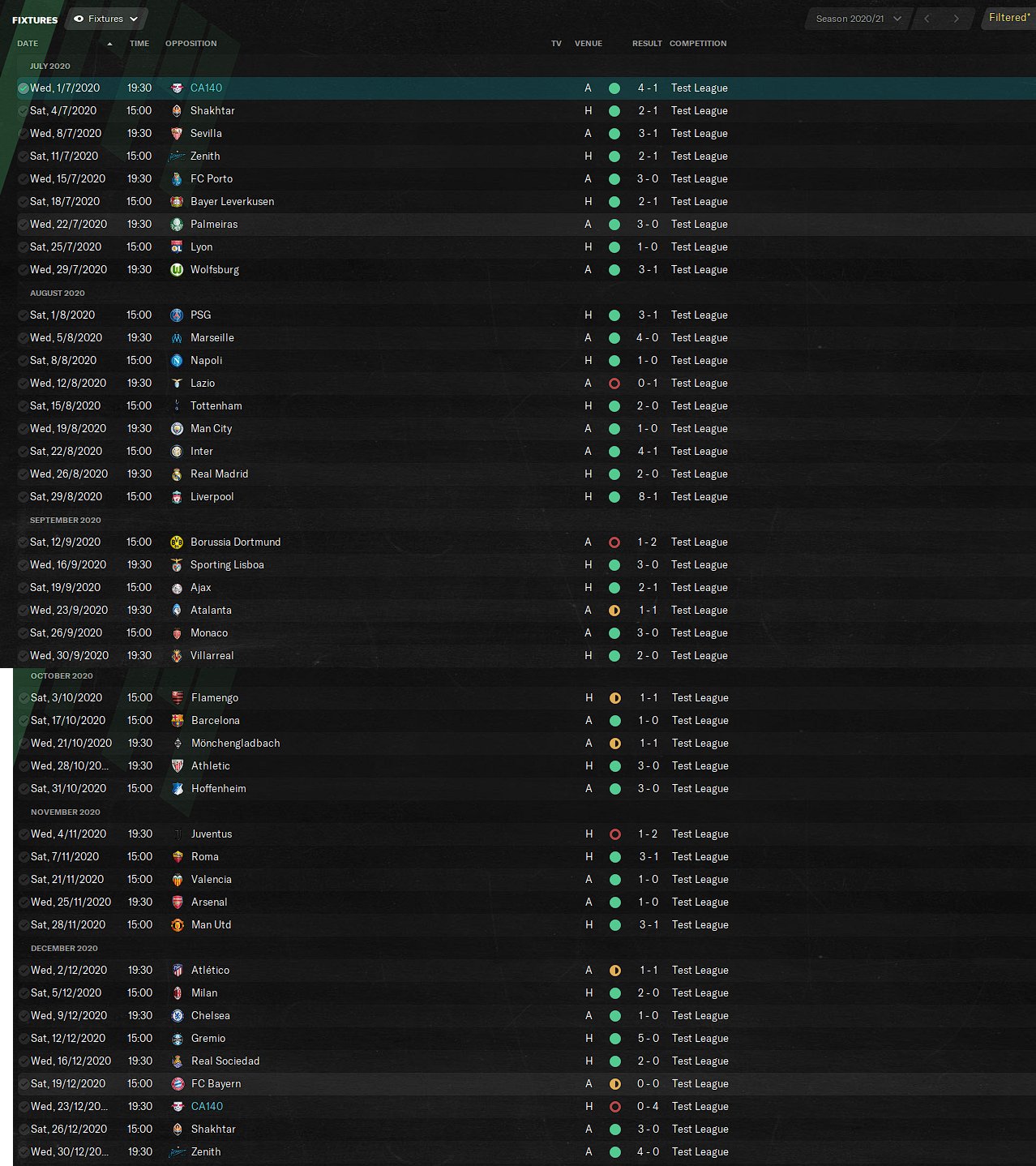Select the Sat, 19/12/2020 date cell
Image resolution: width=1036 pixels, height=1166 pixels.
click(68, 1083)
